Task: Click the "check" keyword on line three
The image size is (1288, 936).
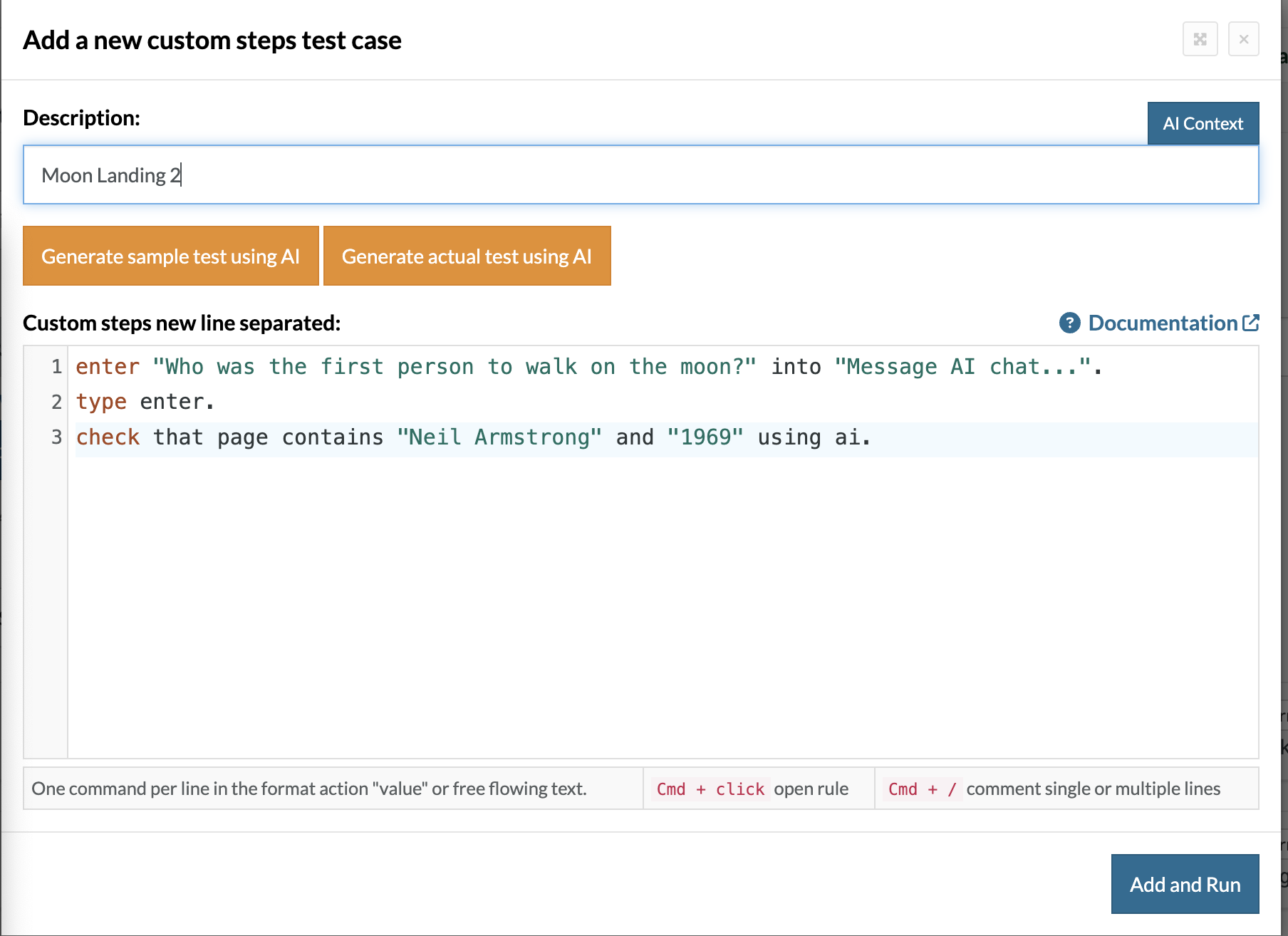Action: [108, 437]
